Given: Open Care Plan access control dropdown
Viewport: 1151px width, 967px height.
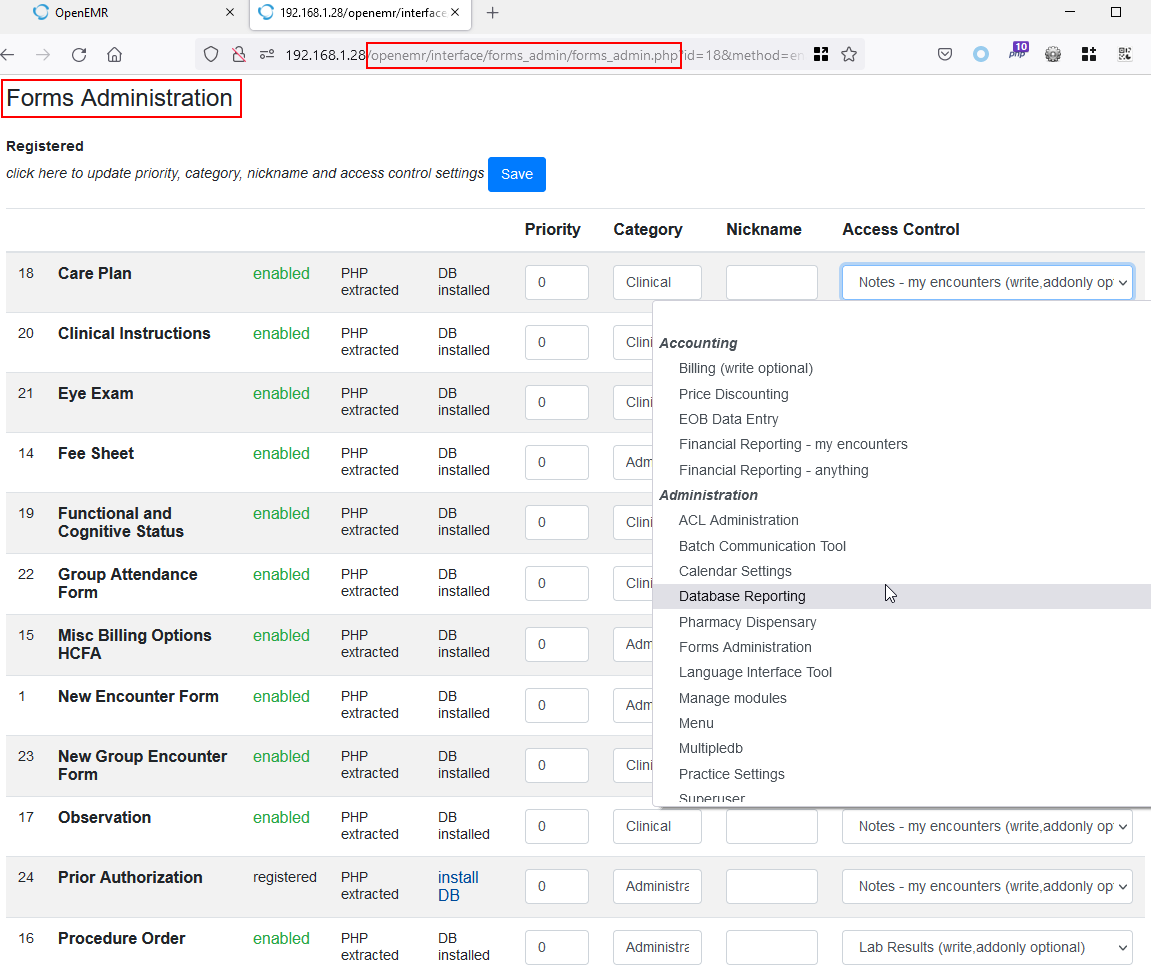Looking at the screenshot, I should point(987,282).
